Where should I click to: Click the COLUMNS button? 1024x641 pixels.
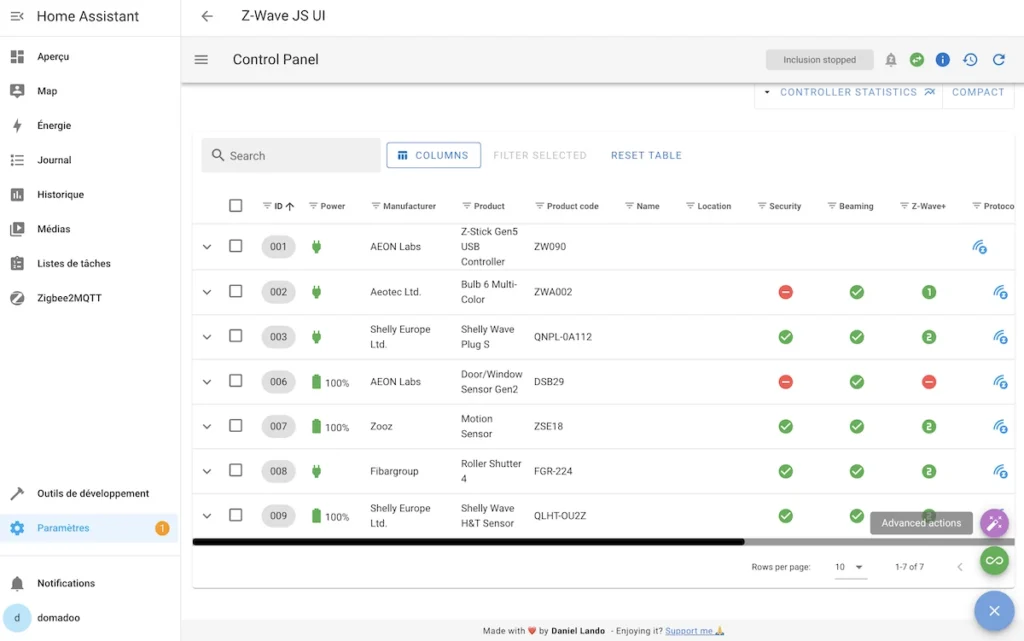[x=434, y=155]
